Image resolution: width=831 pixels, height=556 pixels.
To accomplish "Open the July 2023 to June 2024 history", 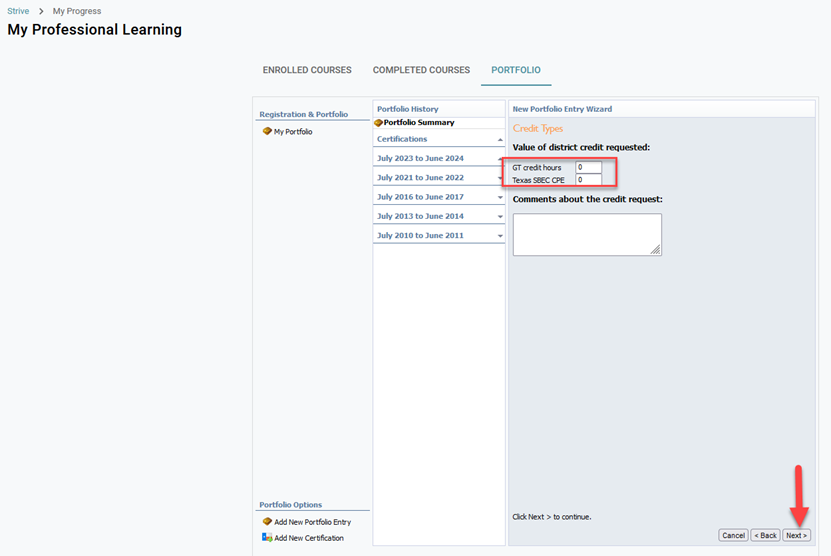I will point(420,158).
